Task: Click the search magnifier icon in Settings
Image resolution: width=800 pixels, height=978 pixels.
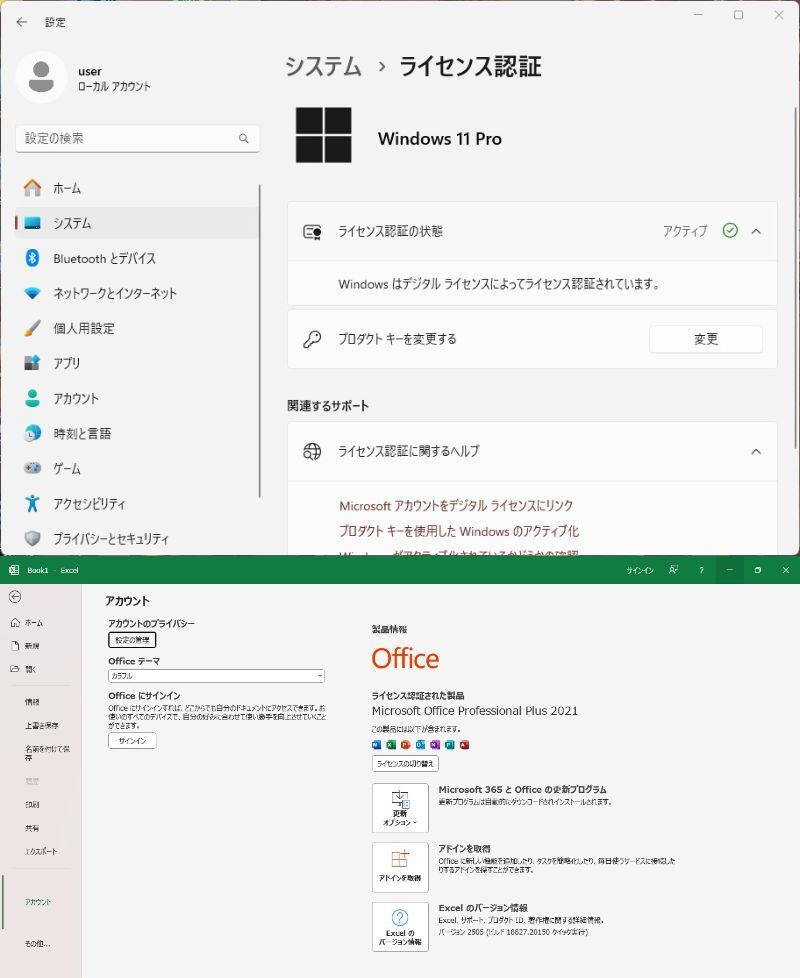Action: pos(244,138)
